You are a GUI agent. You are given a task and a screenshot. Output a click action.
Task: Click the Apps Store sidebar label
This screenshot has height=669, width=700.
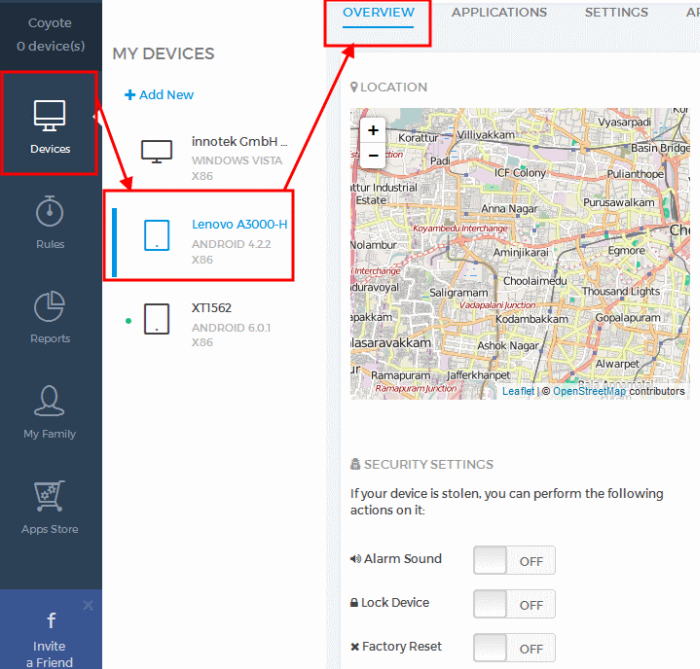50,529
